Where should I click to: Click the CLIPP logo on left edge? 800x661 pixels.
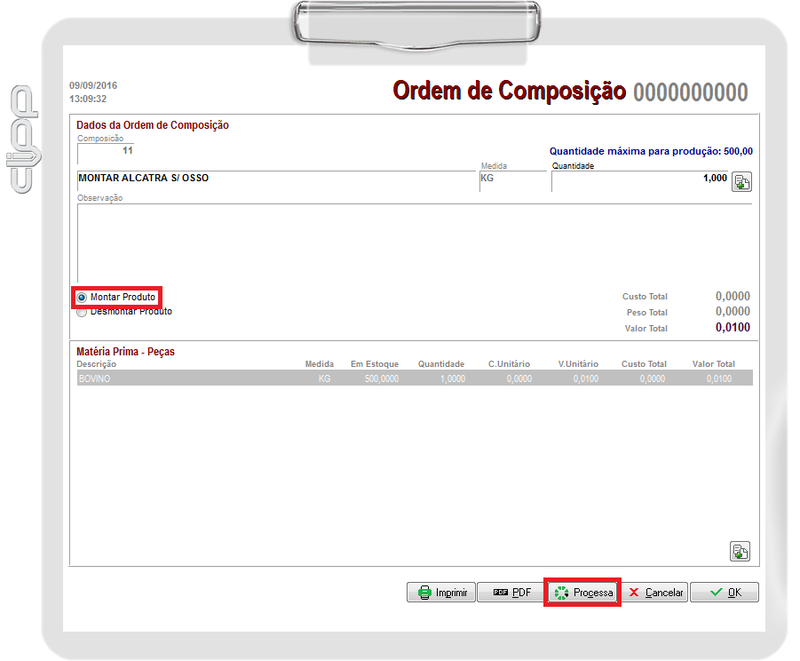point(22,139)
